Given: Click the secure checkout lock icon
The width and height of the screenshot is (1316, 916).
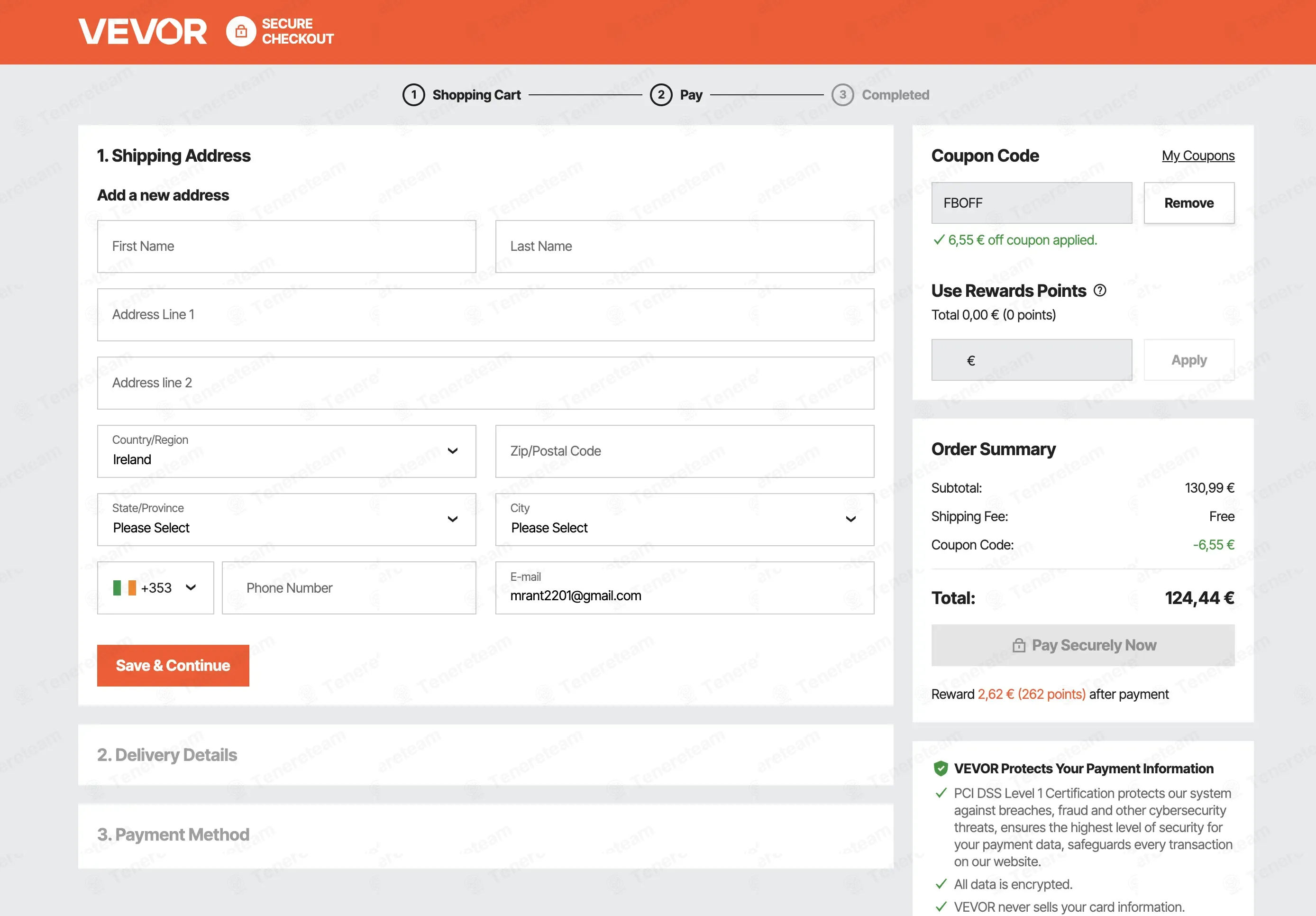Looking at the screenshot, I should pos(241,31).
